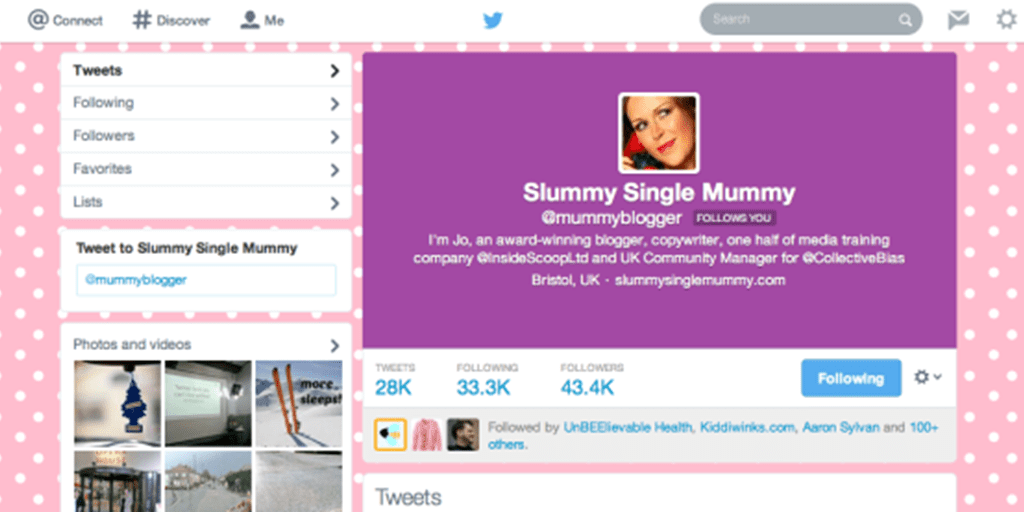1024x512 pixels.
Task: Expand the Lists sidebar item
Action: pos(206,202)
